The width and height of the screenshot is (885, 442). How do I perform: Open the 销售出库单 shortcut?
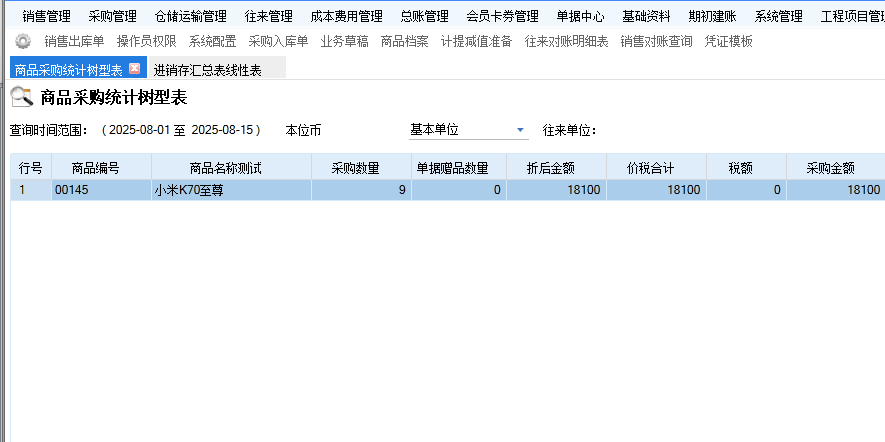74,41
